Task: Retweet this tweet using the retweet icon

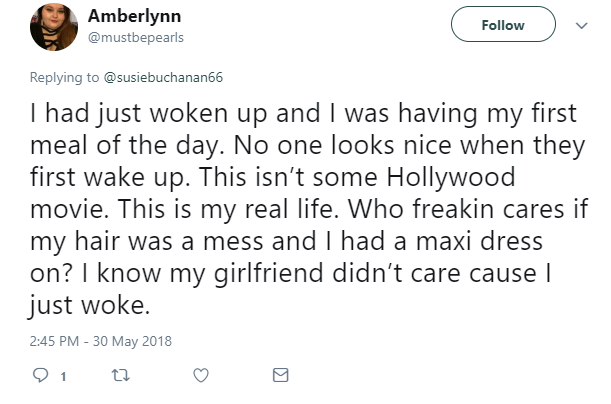Action: pos(120,375)
